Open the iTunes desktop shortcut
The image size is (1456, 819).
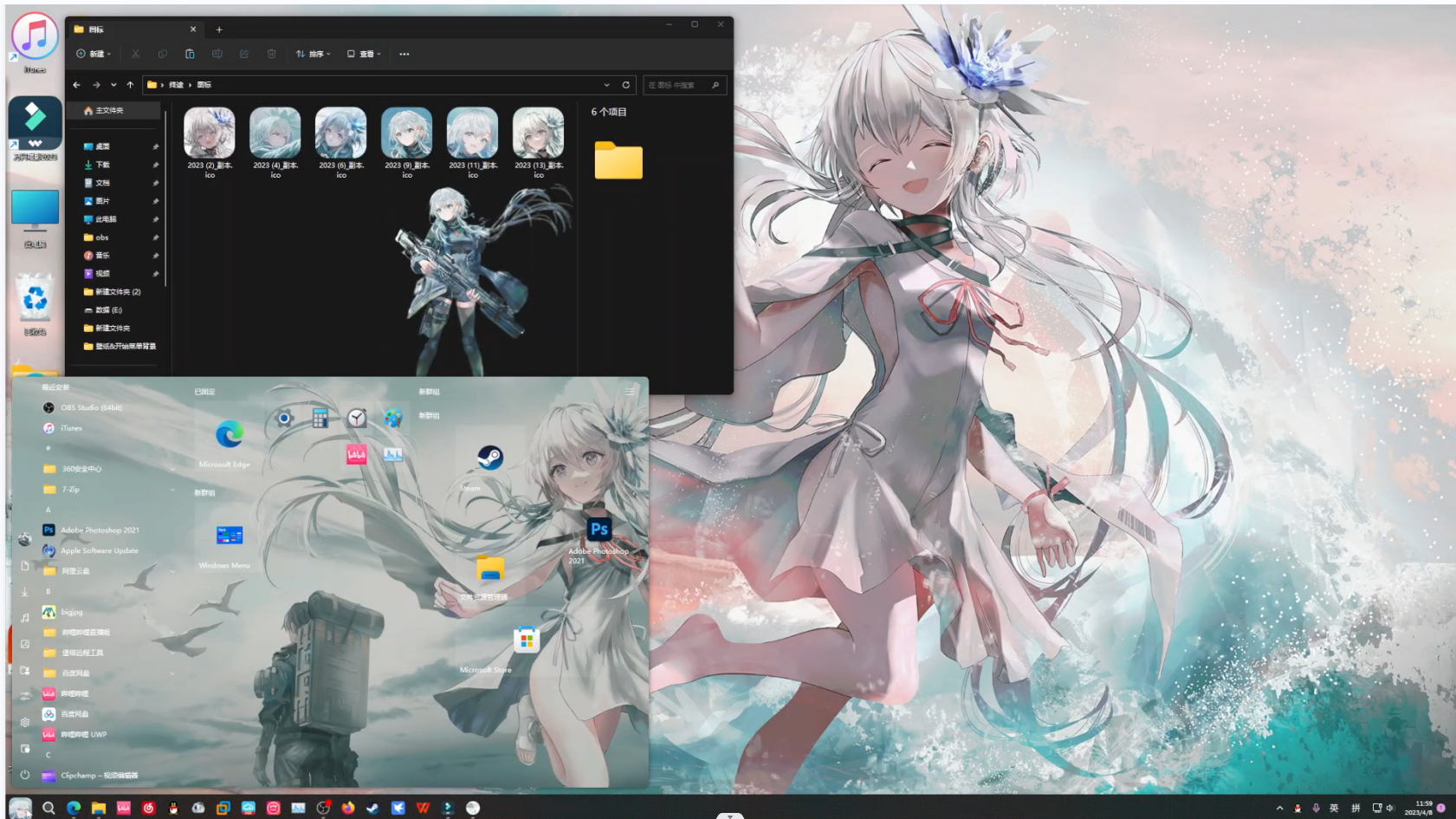pyautogui.click(x=35, y=39)
